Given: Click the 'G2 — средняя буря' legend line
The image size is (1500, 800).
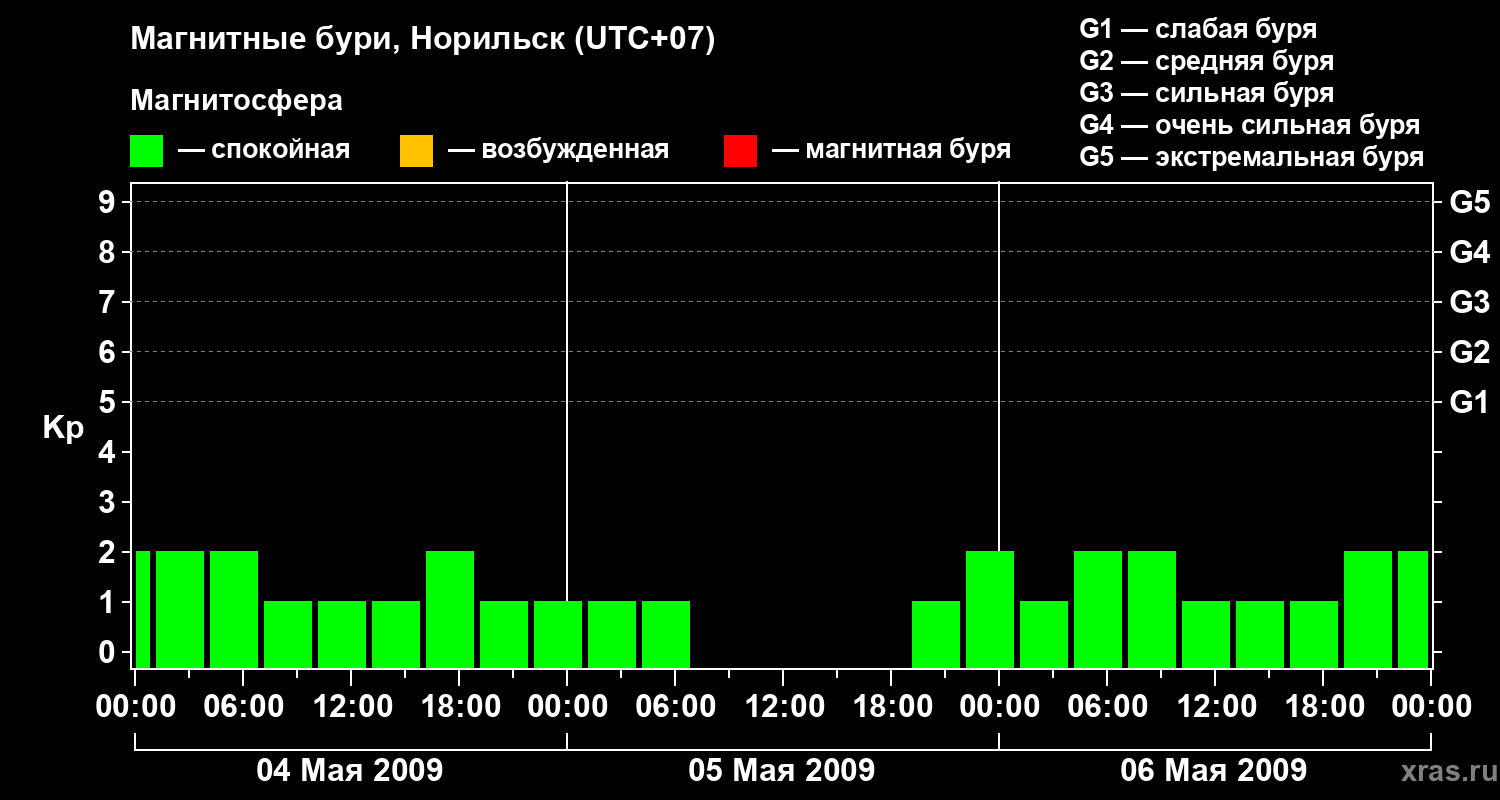Looking at the screenshot, I should [1207, 61].
